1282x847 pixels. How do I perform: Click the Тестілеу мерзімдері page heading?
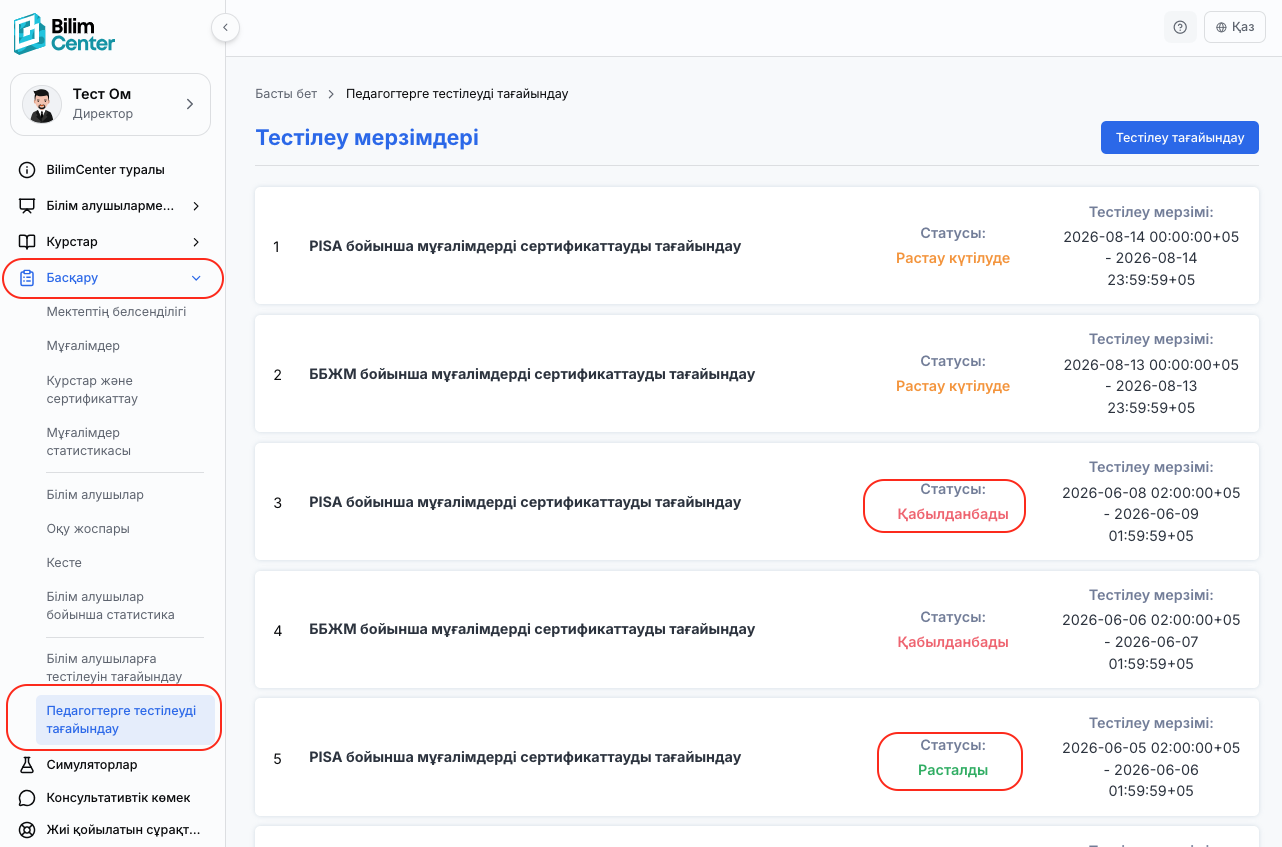(367, 138)
